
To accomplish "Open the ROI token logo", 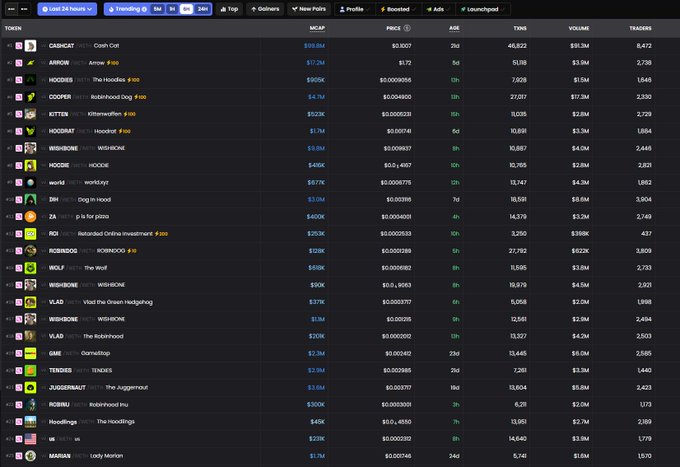I will click(30, 234).
